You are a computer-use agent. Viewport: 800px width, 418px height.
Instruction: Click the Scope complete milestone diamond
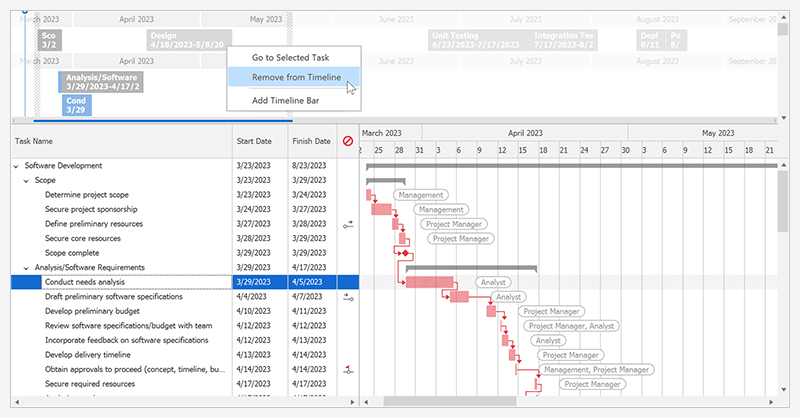click(x=404, y=254)
